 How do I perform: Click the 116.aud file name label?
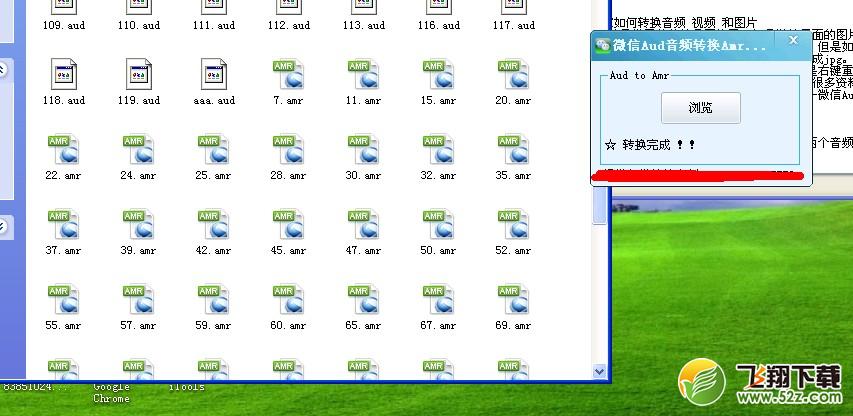tap(438, 25)
